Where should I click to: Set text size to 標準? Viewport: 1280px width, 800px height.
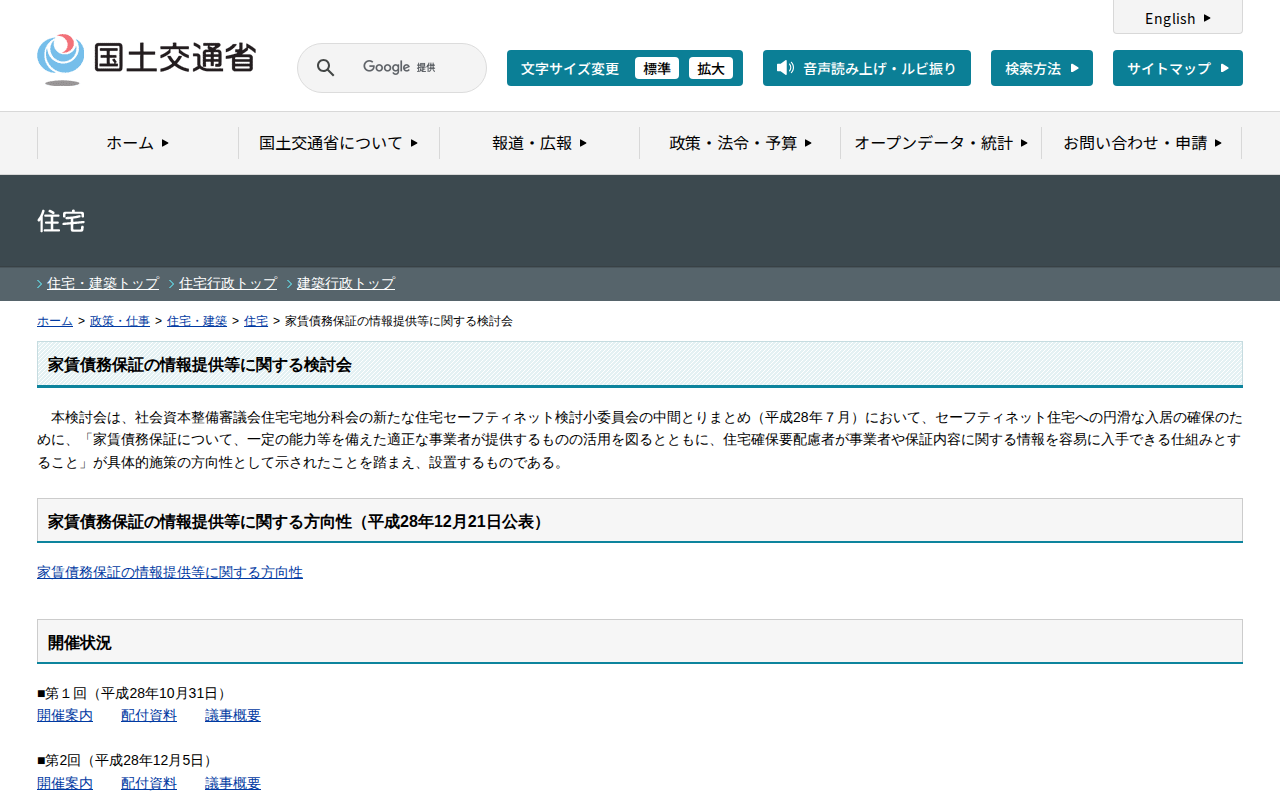click(x=657, y=68)
